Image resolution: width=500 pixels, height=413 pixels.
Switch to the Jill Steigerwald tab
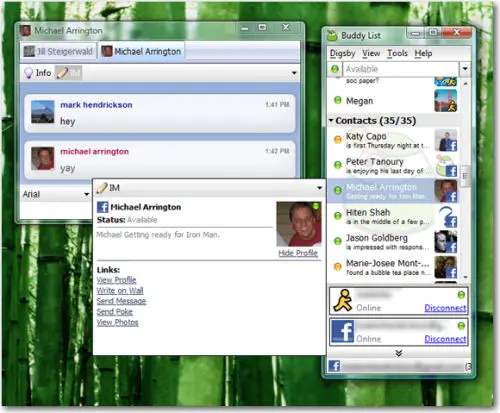(x=58, y=51)
